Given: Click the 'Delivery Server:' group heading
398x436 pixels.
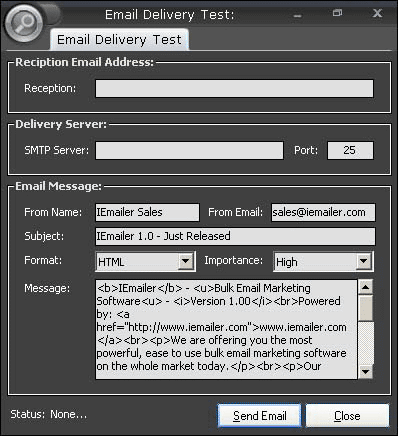Looking at the screenshot, I should point(61,124).
